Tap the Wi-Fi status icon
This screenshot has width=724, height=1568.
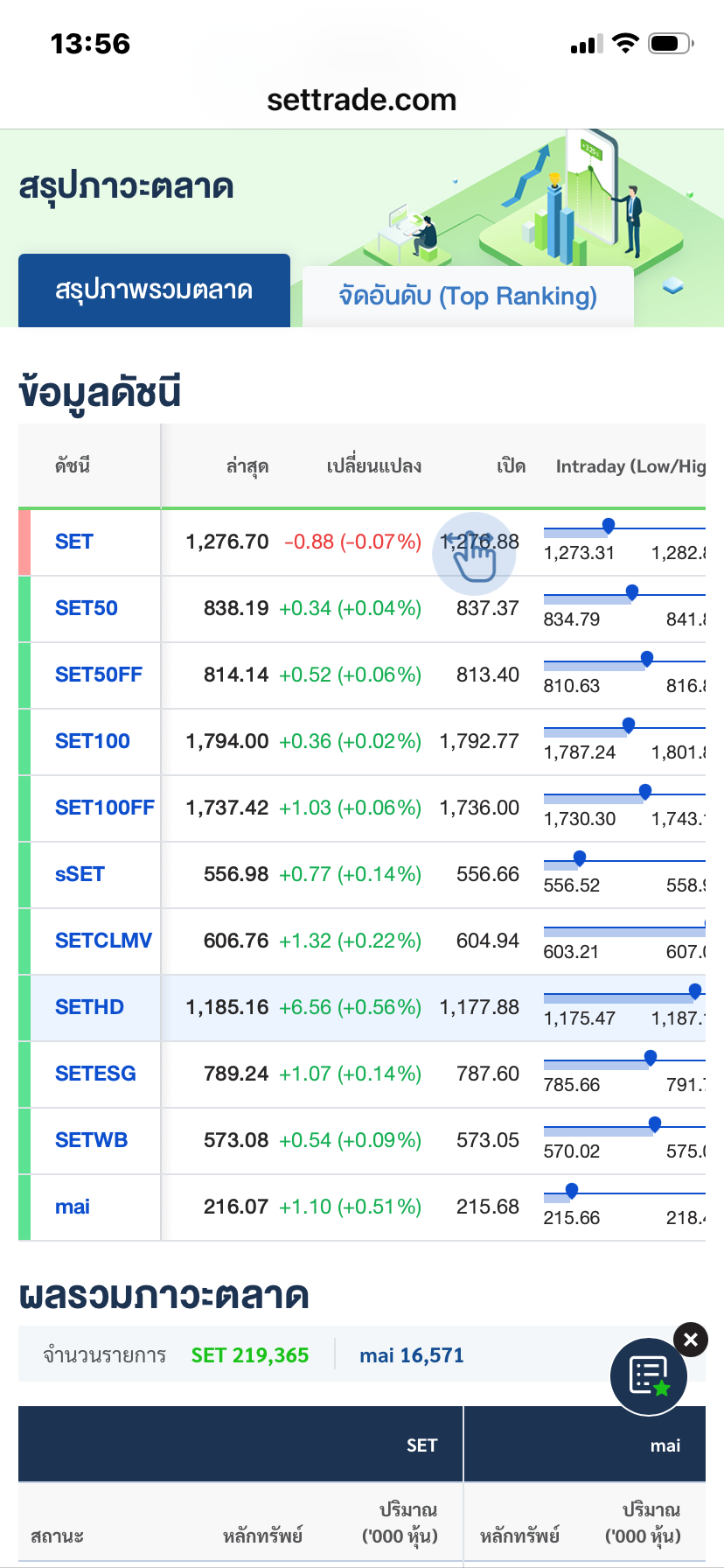tap(625, 44)
